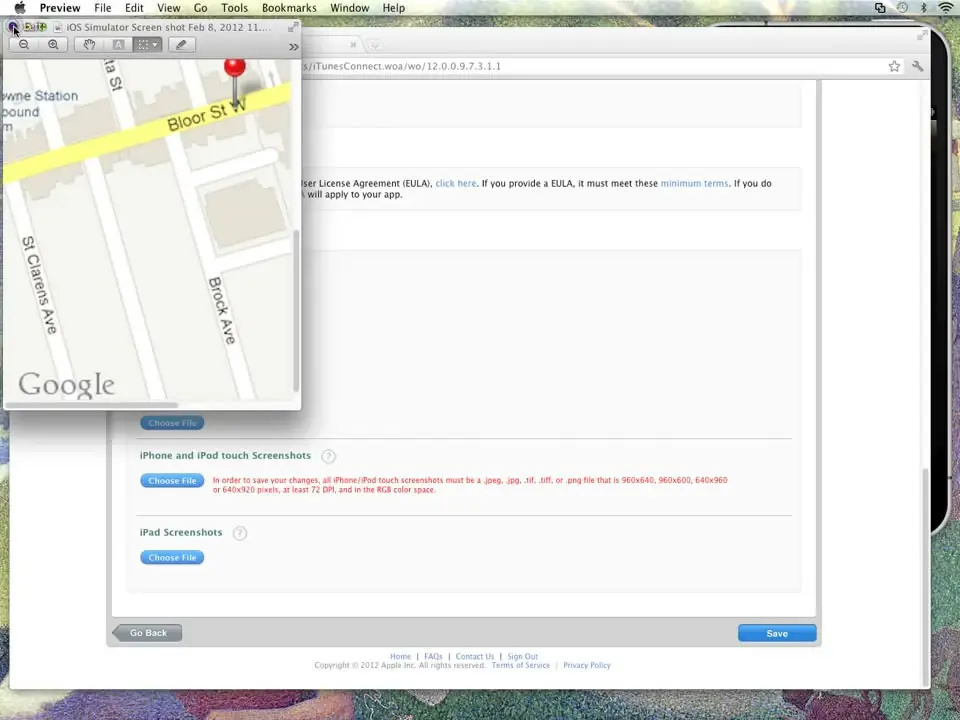
Task: Click help icon beside iPhone and iPod touch Screenshots
Action: [x=328, y=456]
